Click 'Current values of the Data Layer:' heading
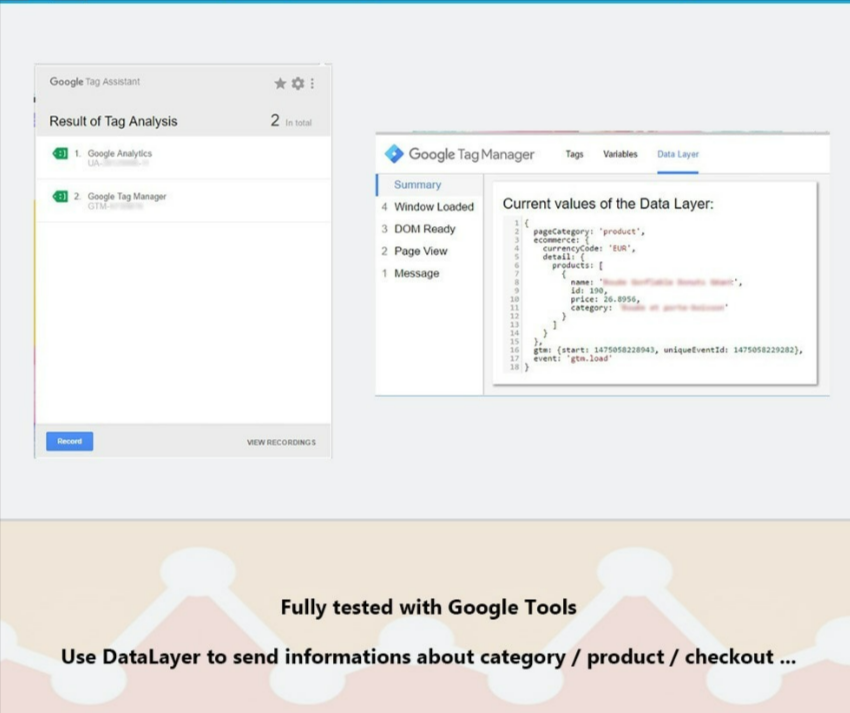Viewport: 850px width, 713px height. pyautogui.click(x=608, y=204)
